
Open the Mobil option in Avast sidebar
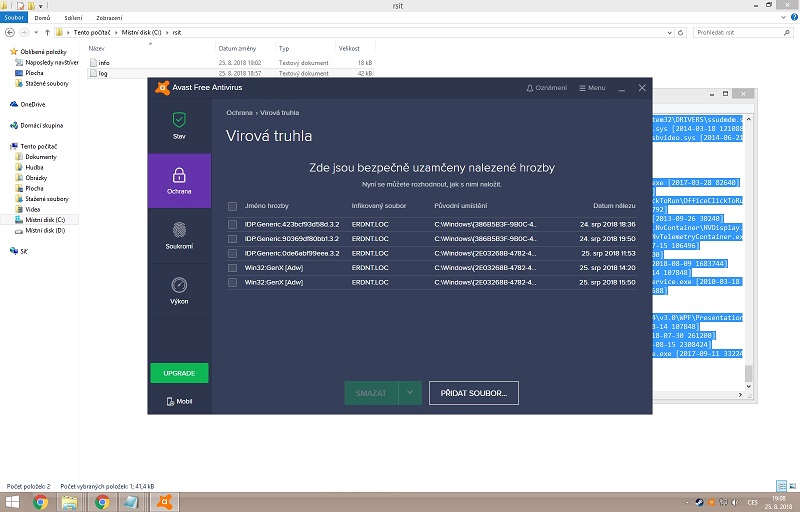click(x=179, y=401)
